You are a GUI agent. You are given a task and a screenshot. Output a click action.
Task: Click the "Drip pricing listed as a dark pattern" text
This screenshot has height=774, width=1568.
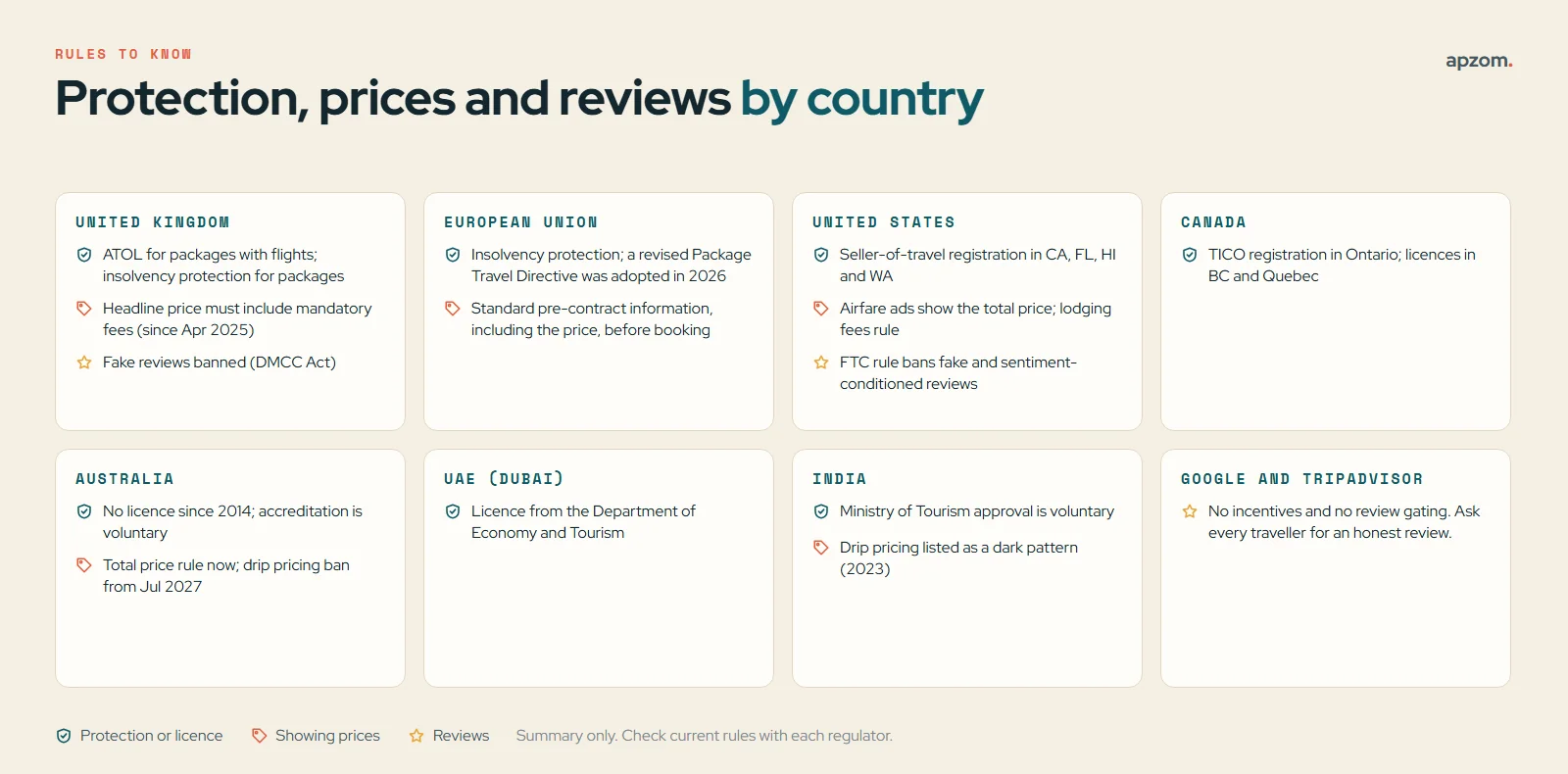pyautogui.click(x=958, y=558)
